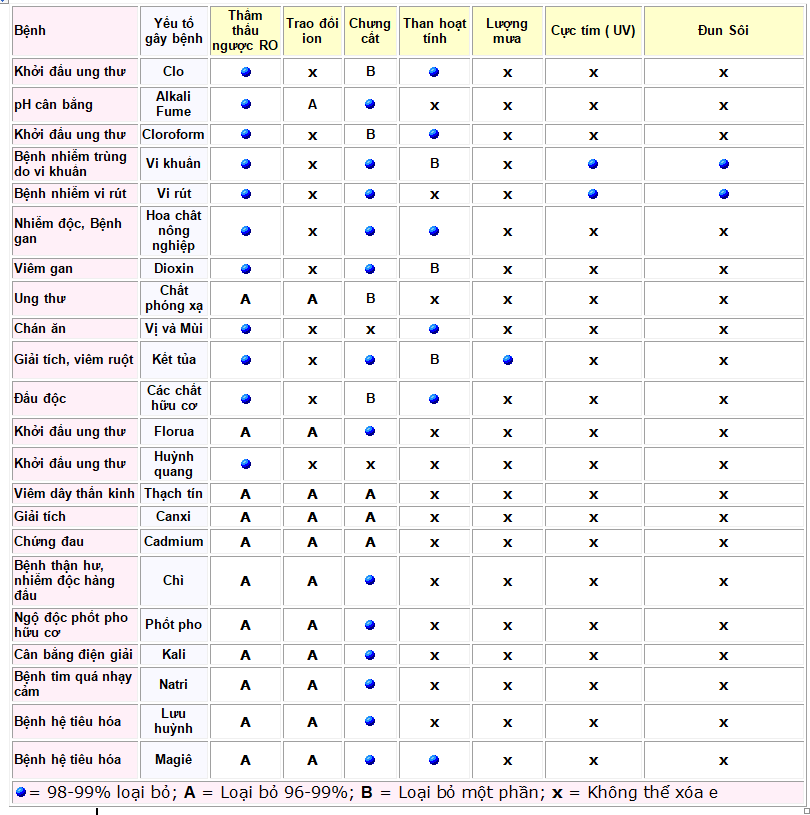This screenshot has height=815, width=810.
Task: Click the "Bệnh tim quá nhạy cảm" cell
Action: click(x=75, y=685)
